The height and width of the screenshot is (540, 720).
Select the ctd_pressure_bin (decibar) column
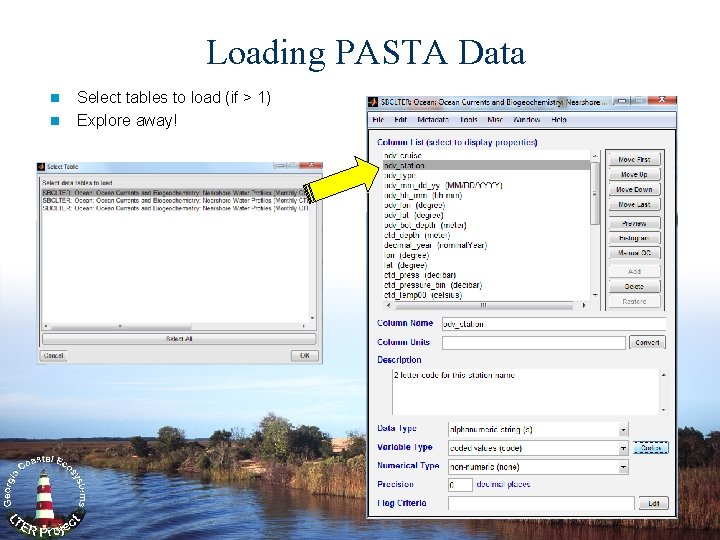[487, 285]
